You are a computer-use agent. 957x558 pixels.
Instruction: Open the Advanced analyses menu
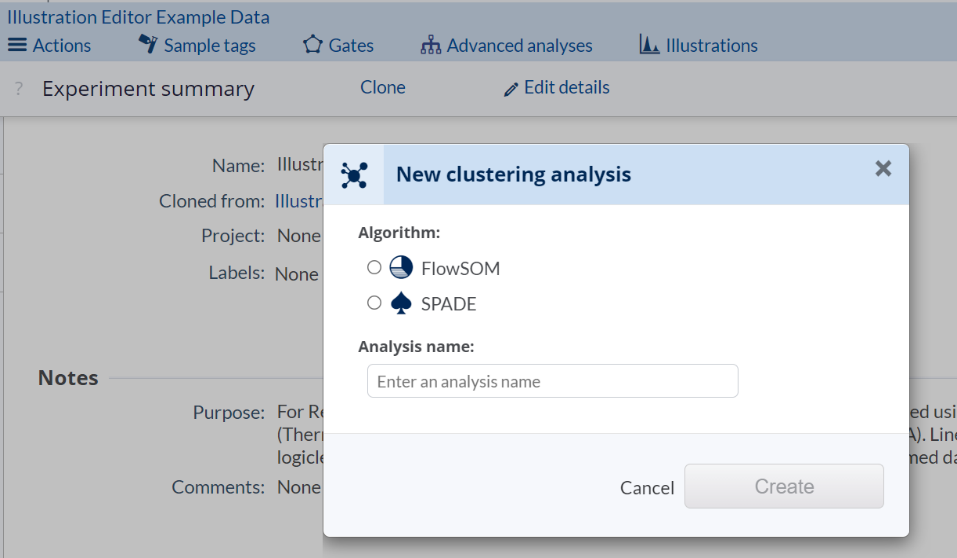coord(506,45)
